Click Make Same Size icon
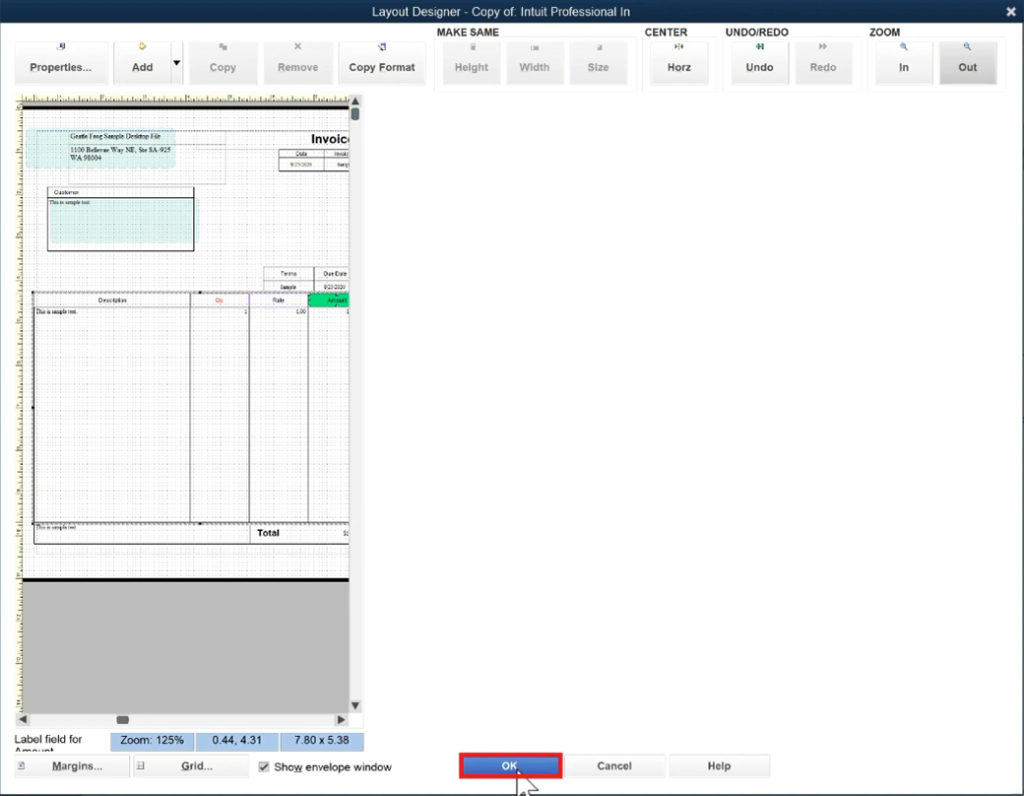Screen dimensions: 1024x796 click(598, 63)
